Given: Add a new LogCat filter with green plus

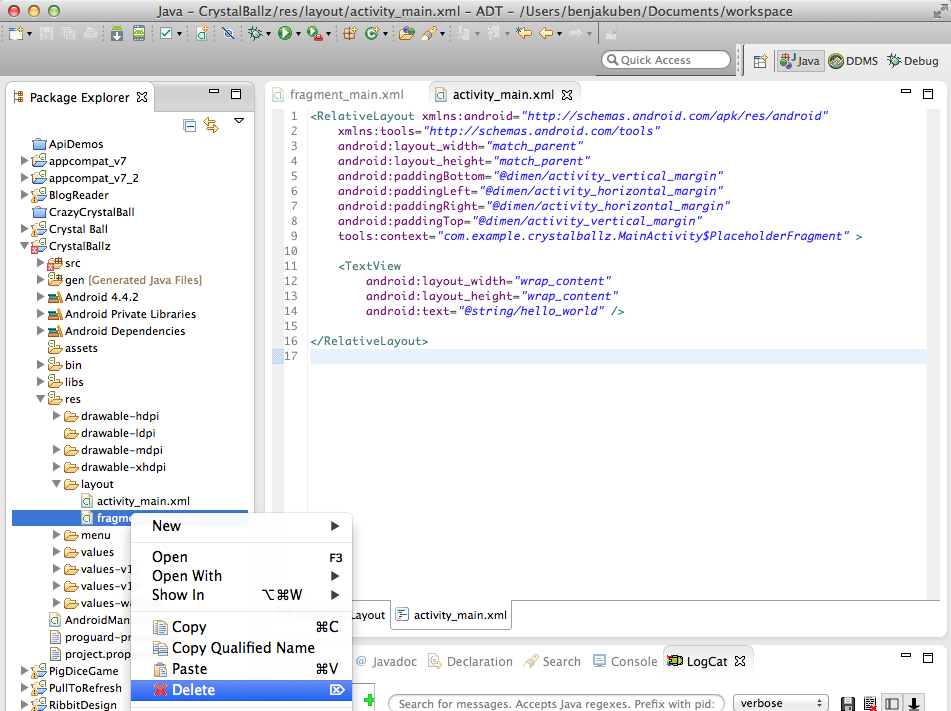Looking at the screenshot, I should (369, 701).
